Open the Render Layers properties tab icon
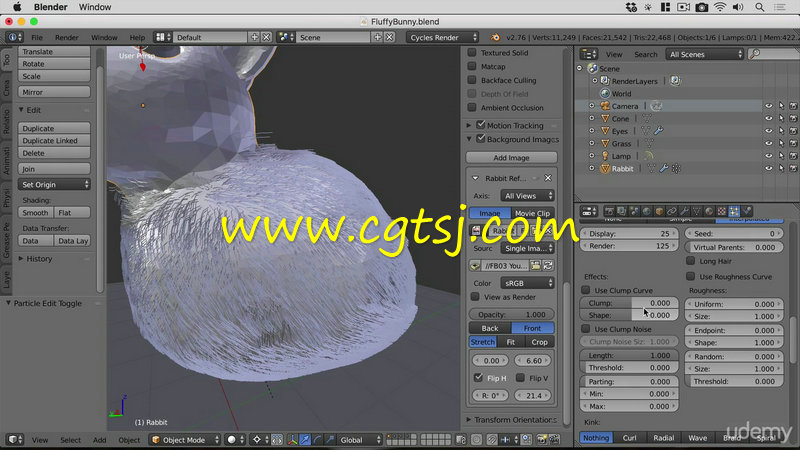This screenshot has height=450, width=800. point(621,211)
